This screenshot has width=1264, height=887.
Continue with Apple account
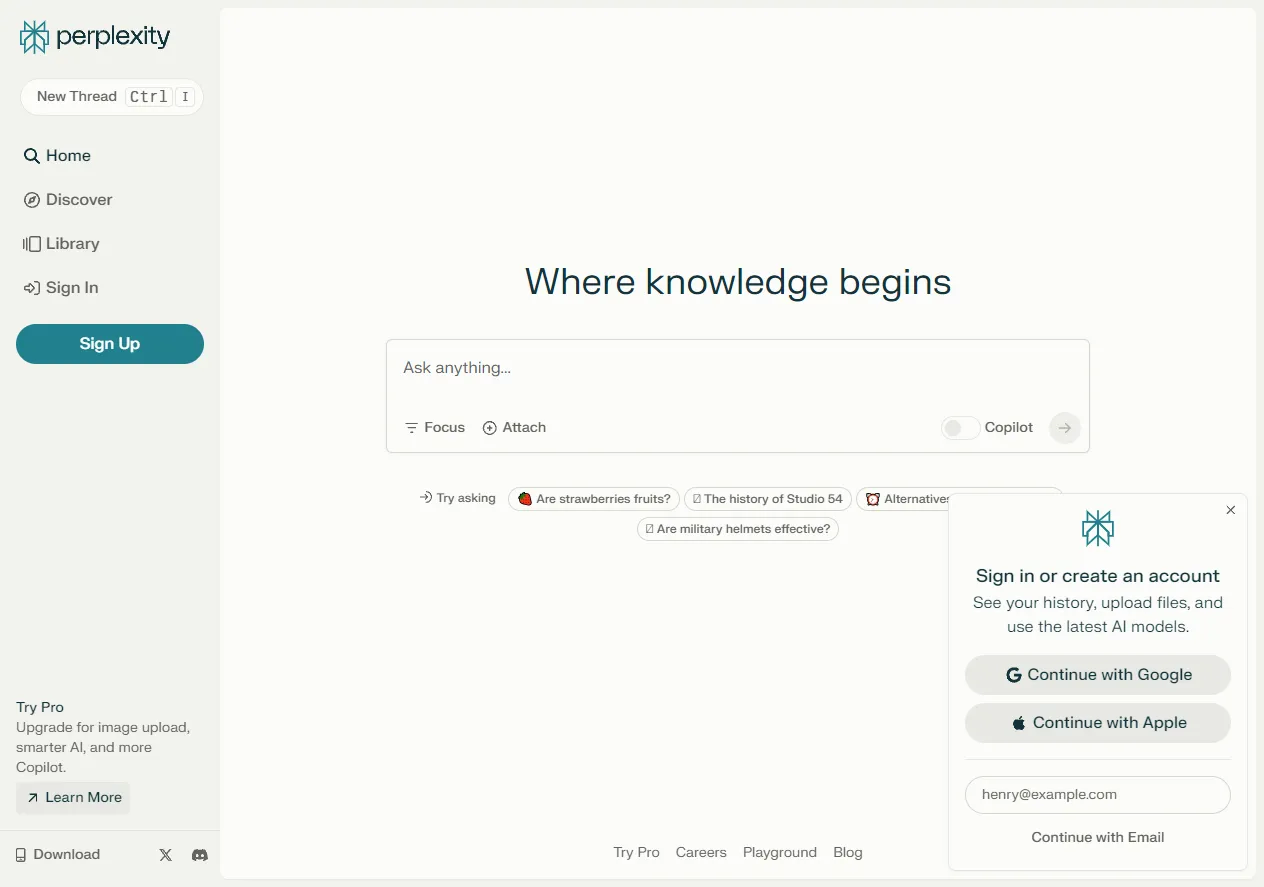1098,723
